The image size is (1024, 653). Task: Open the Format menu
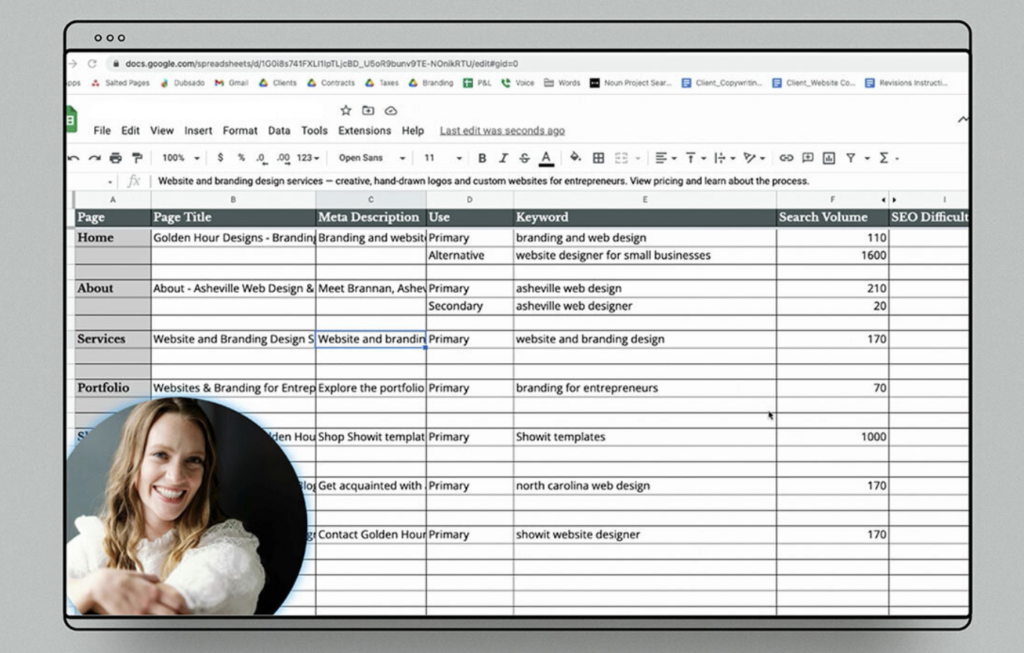point(240,131)
